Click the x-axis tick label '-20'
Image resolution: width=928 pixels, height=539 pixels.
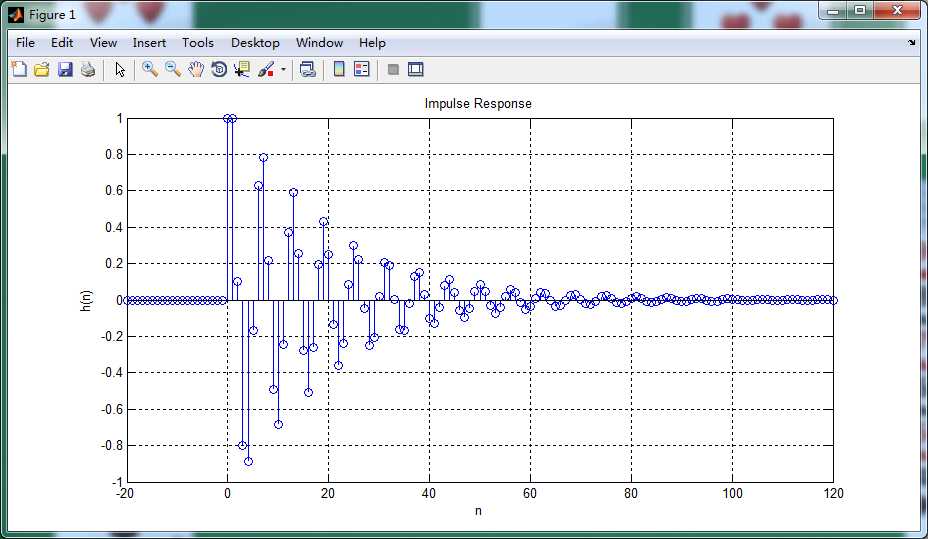click(125, 493)
